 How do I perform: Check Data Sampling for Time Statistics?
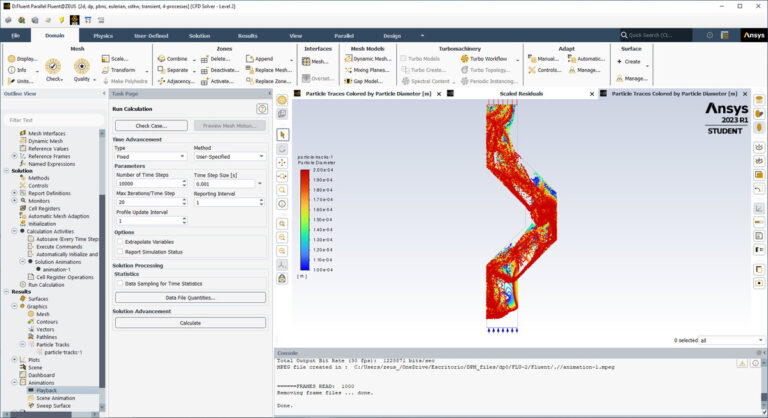[120, 284]
